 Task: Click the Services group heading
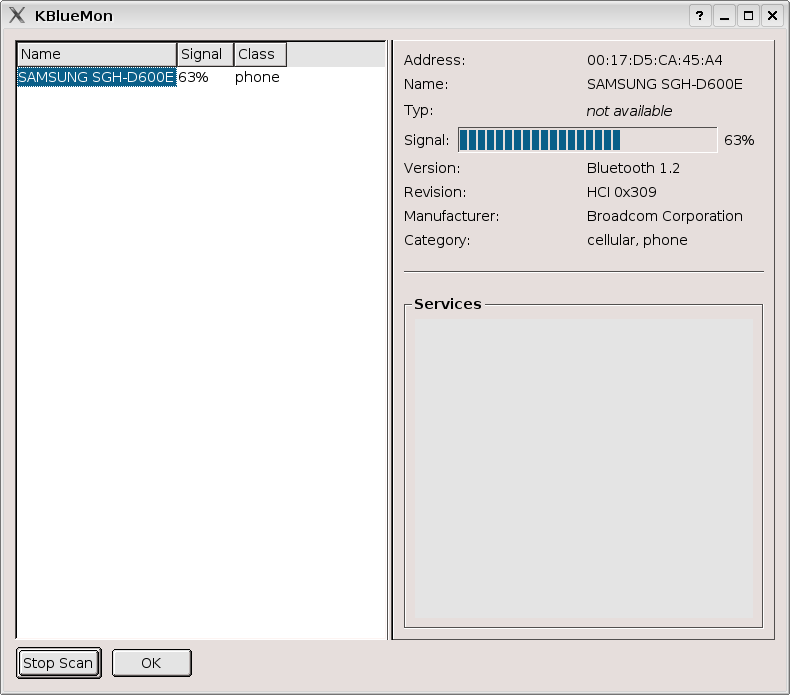point(447,304)
